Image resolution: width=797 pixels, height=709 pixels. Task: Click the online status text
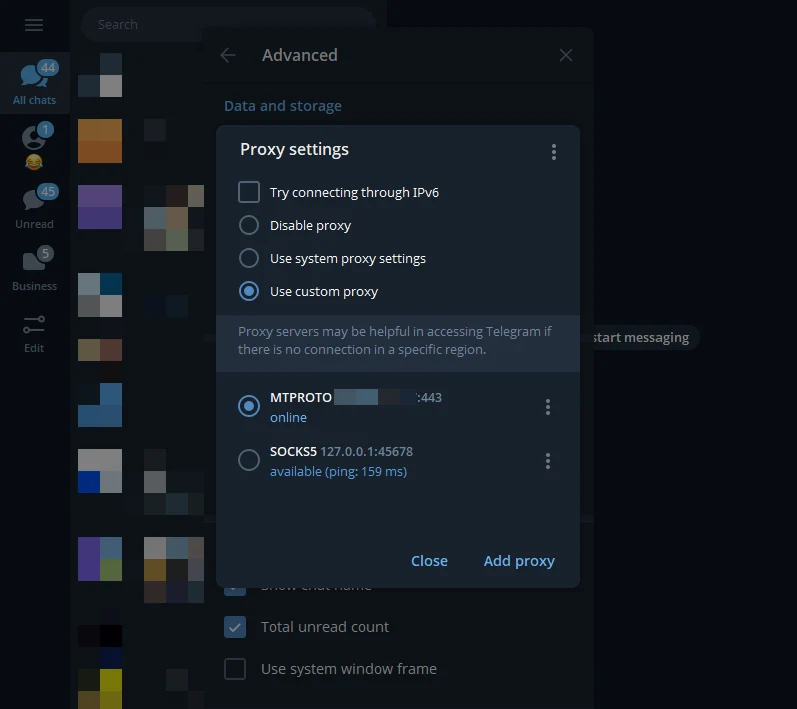pos(288,417)
